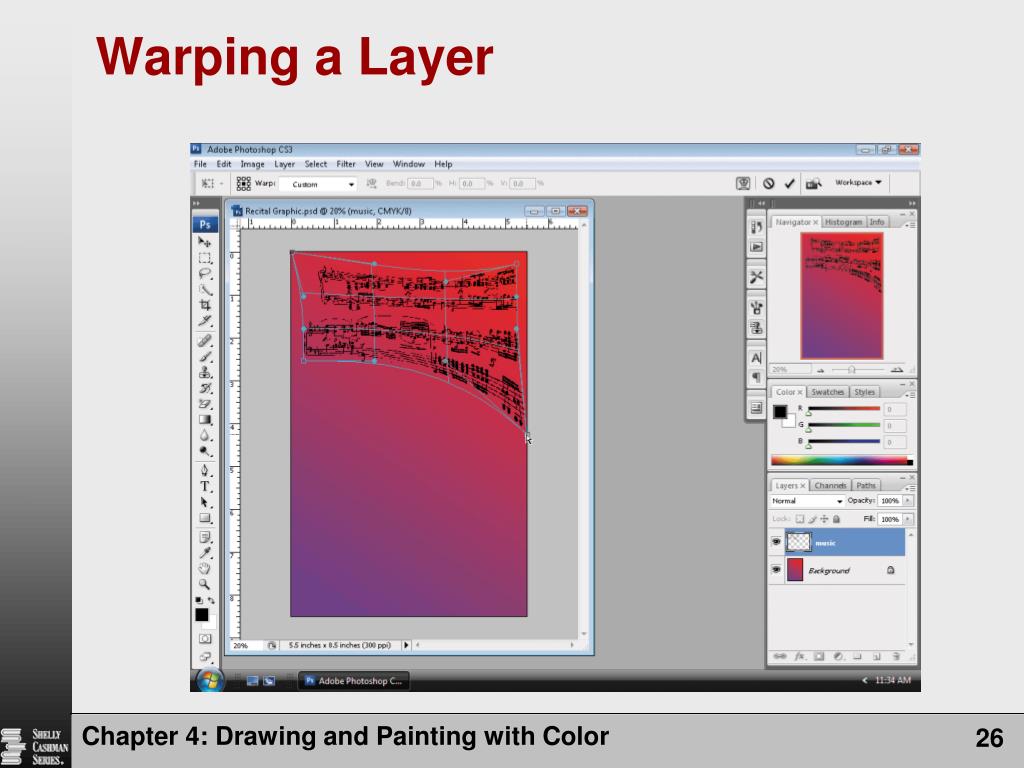Select the Brush tool

click(x=204, y=357)
